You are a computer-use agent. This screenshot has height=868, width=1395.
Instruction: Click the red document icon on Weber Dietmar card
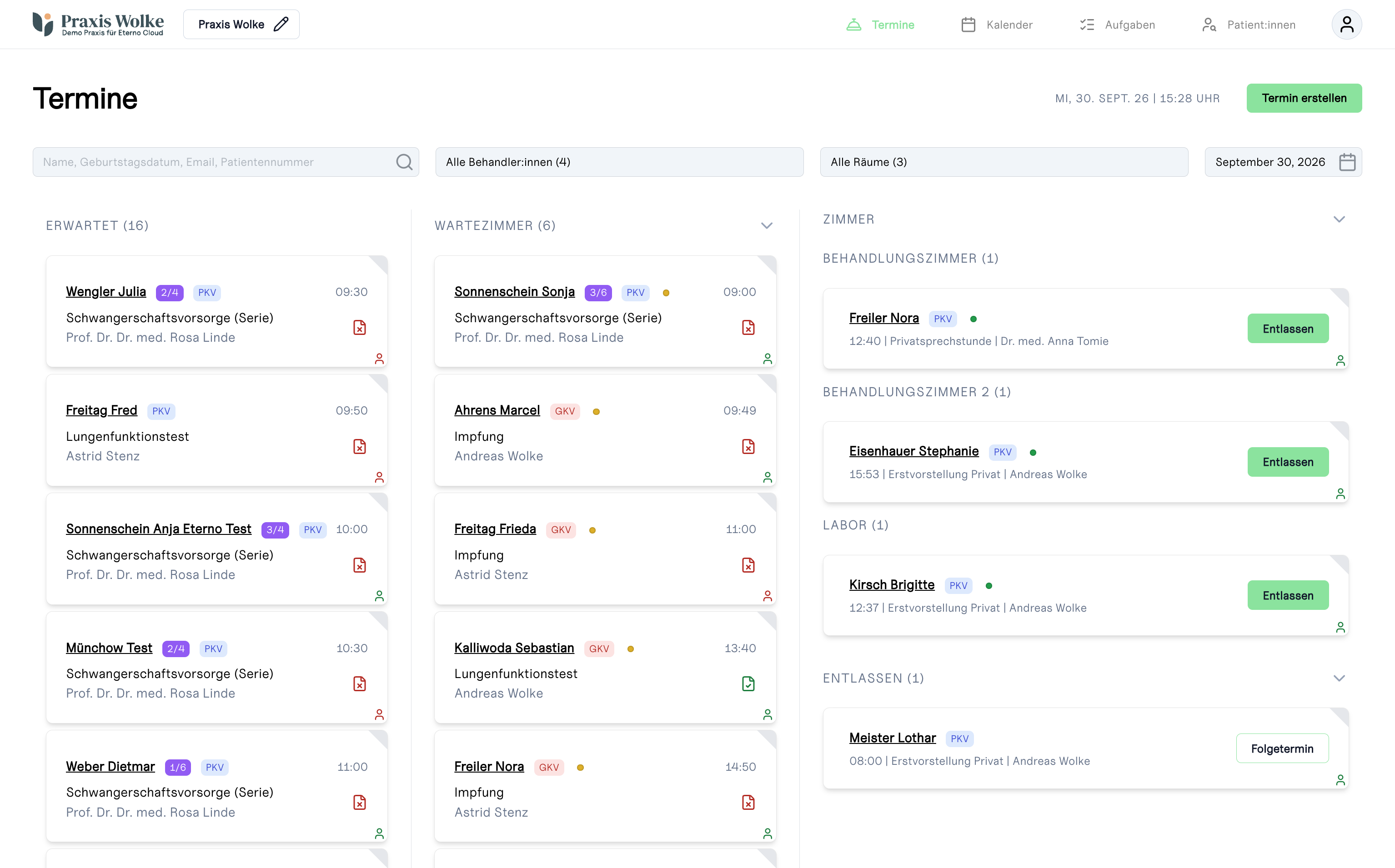360,802
